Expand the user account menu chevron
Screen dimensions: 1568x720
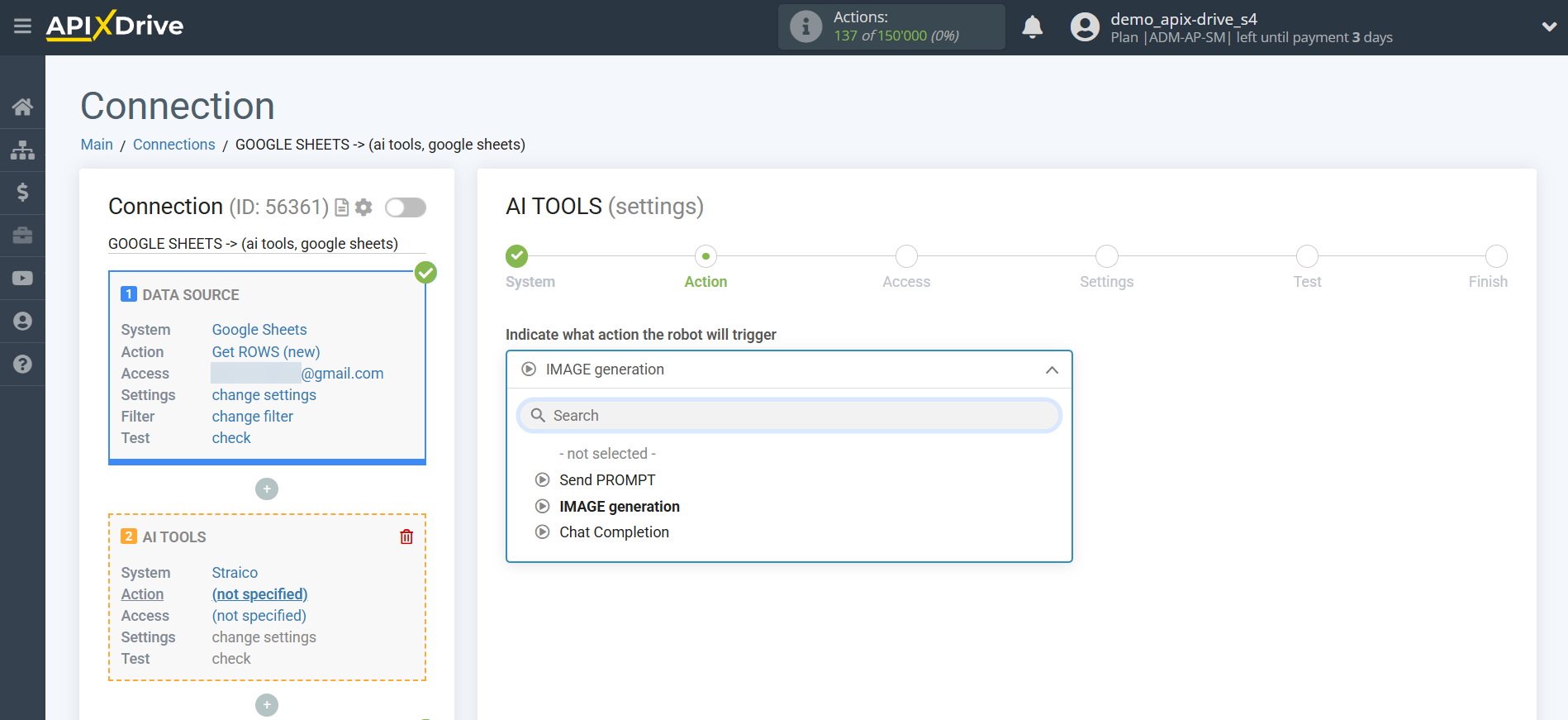[1549, 26]
